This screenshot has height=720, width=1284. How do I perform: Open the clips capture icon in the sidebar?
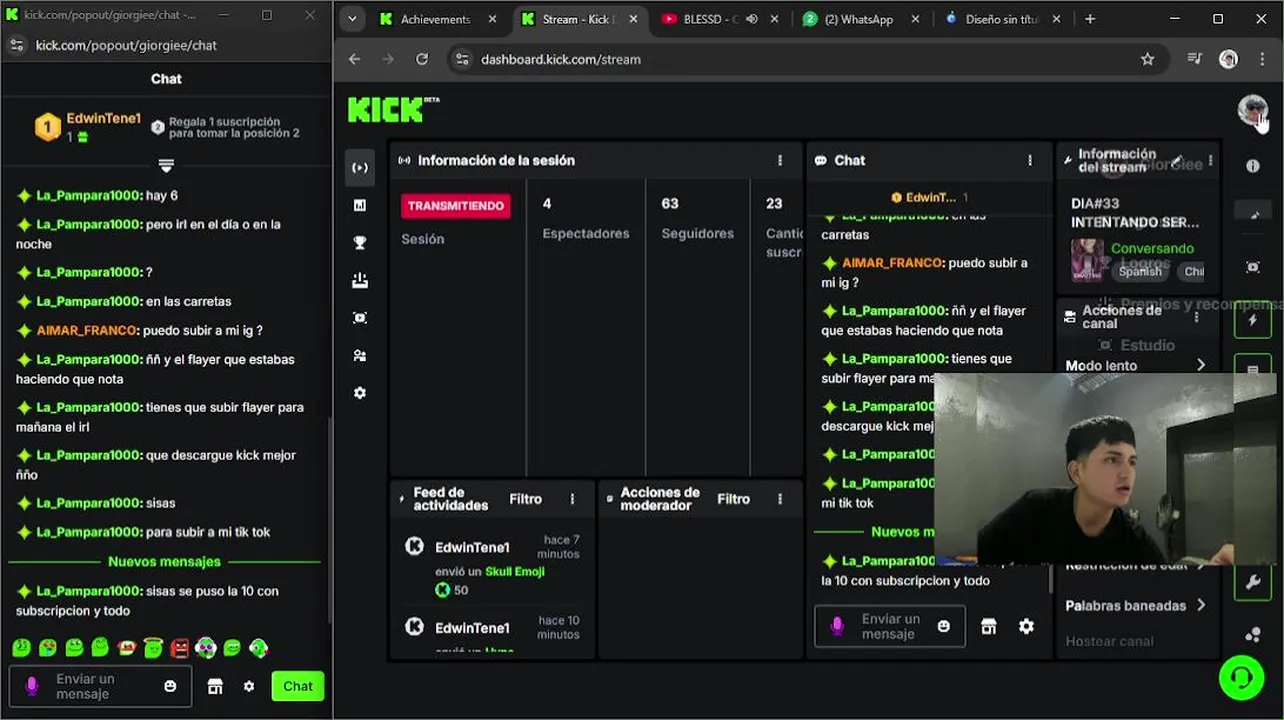[360, 318]
